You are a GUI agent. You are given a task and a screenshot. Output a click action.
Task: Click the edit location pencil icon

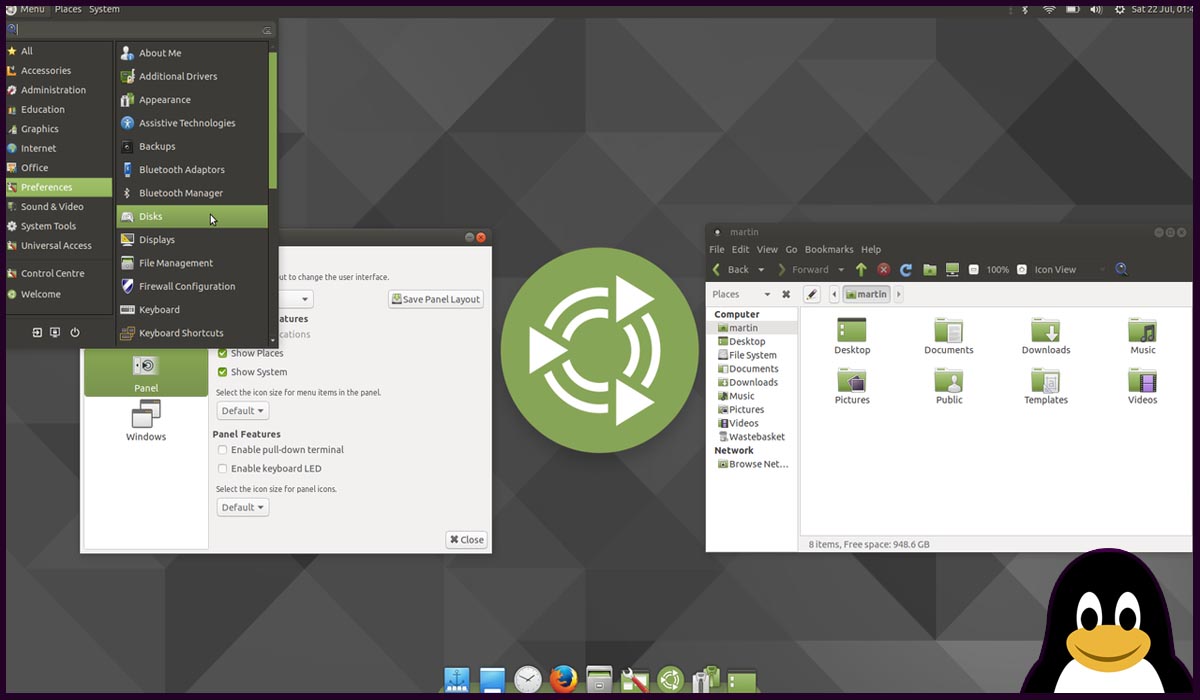click(811, 294)
